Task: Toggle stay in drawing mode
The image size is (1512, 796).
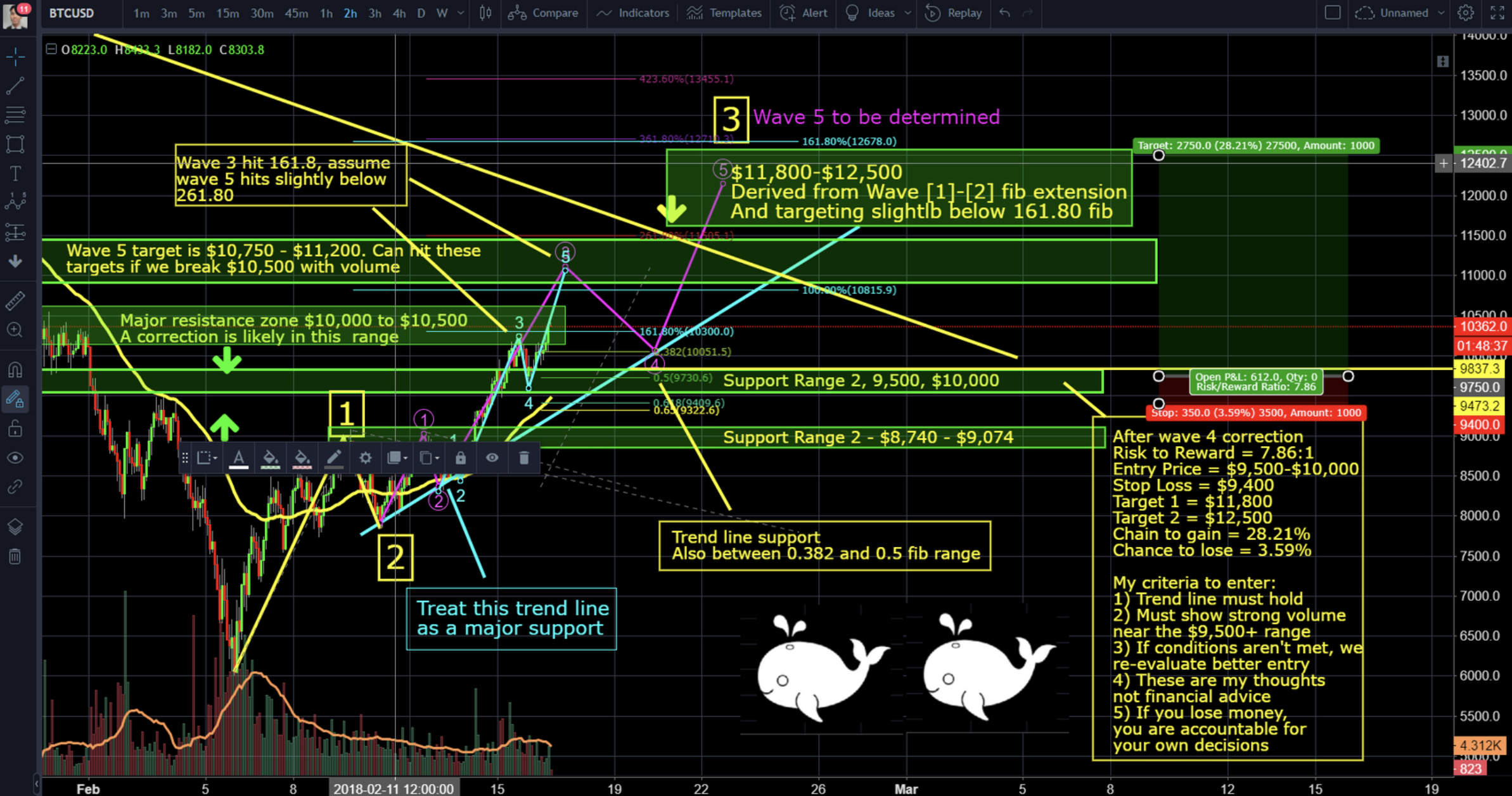Action: (15, 399)
